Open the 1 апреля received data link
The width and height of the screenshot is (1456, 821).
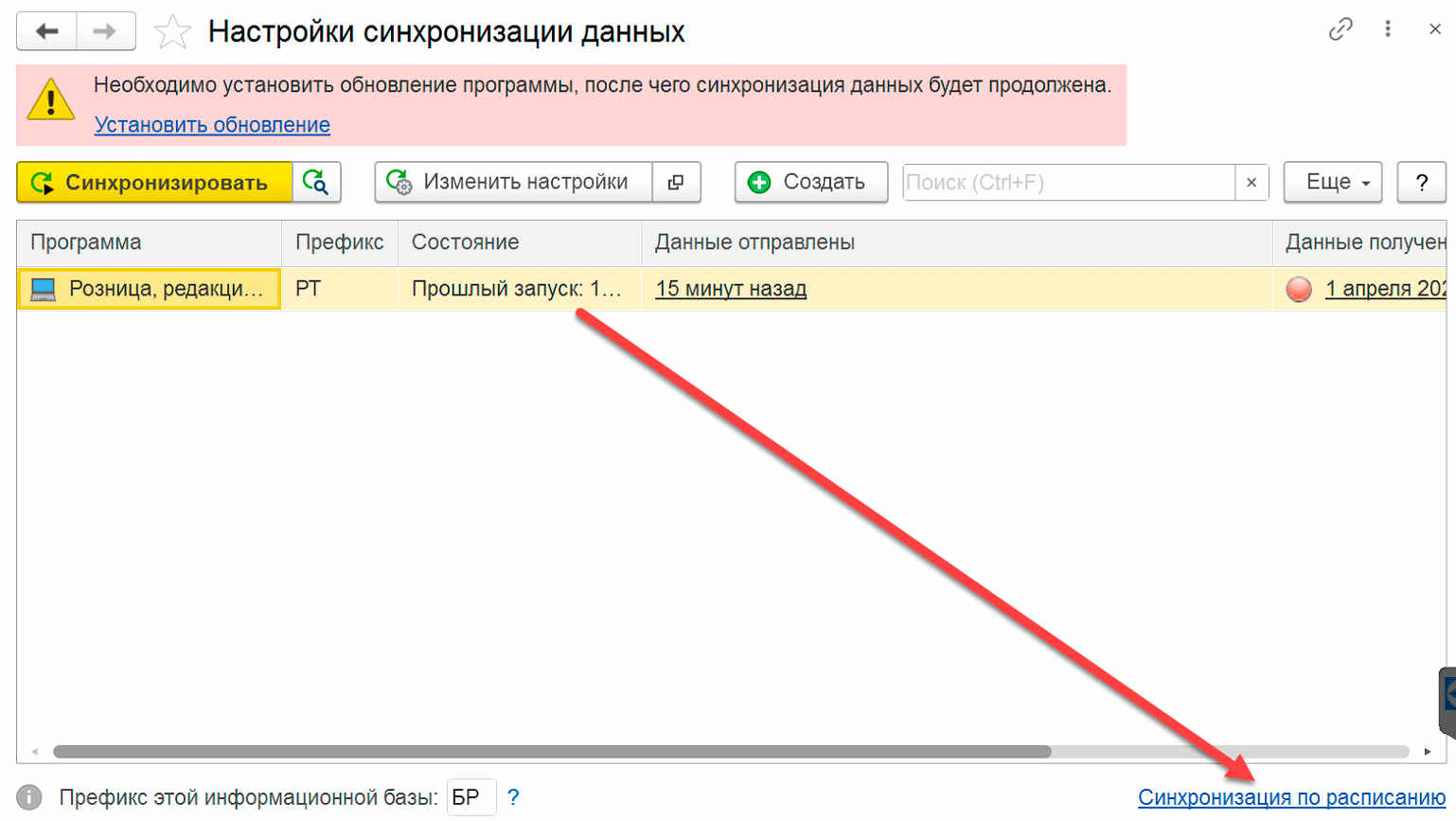click(x=1385, y=289)
